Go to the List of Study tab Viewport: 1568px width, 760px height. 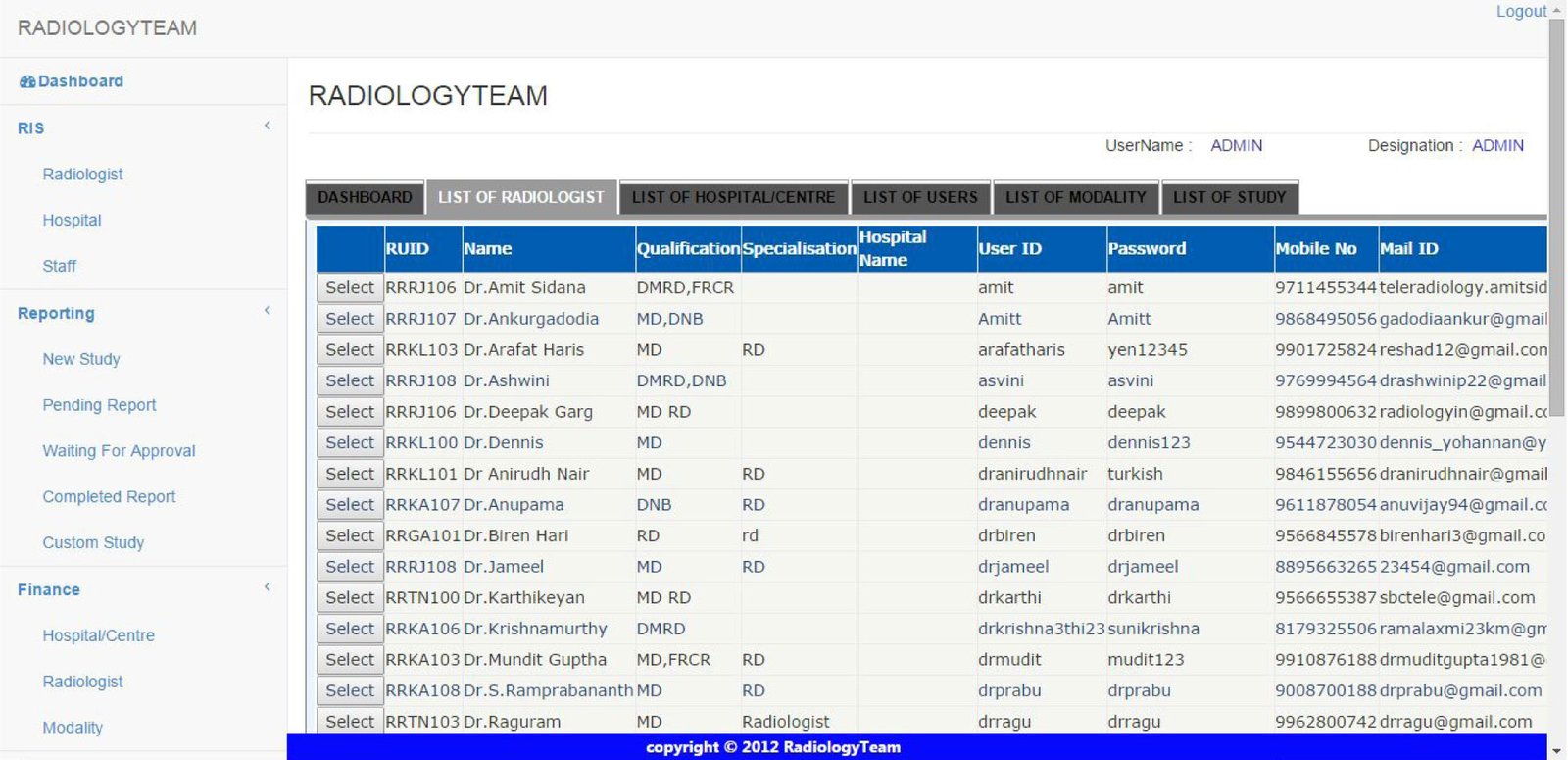[x=1229, y=197]
